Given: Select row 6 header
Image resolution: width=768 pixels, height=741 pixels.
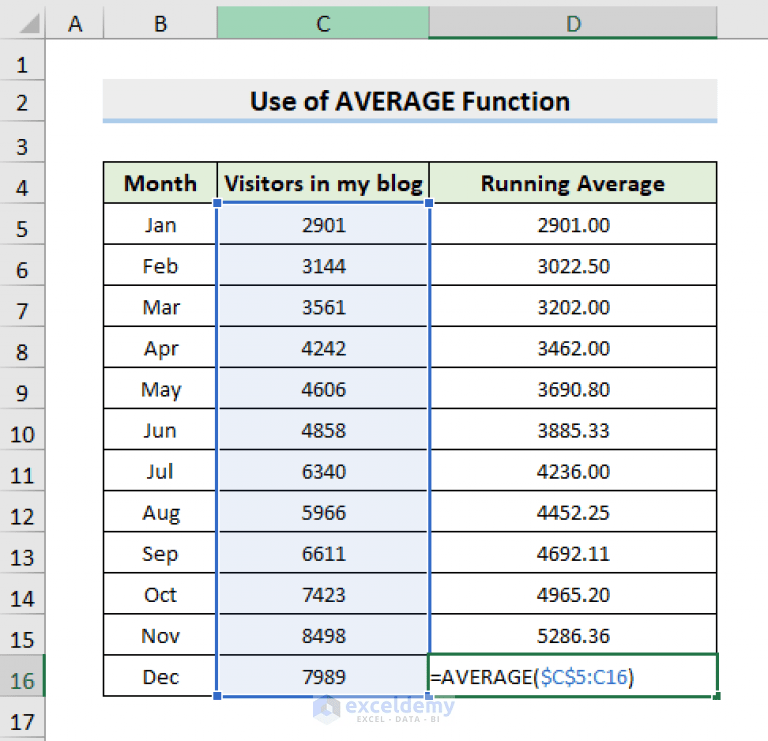Looking at the screenshot, I should (x=22, y=265).
